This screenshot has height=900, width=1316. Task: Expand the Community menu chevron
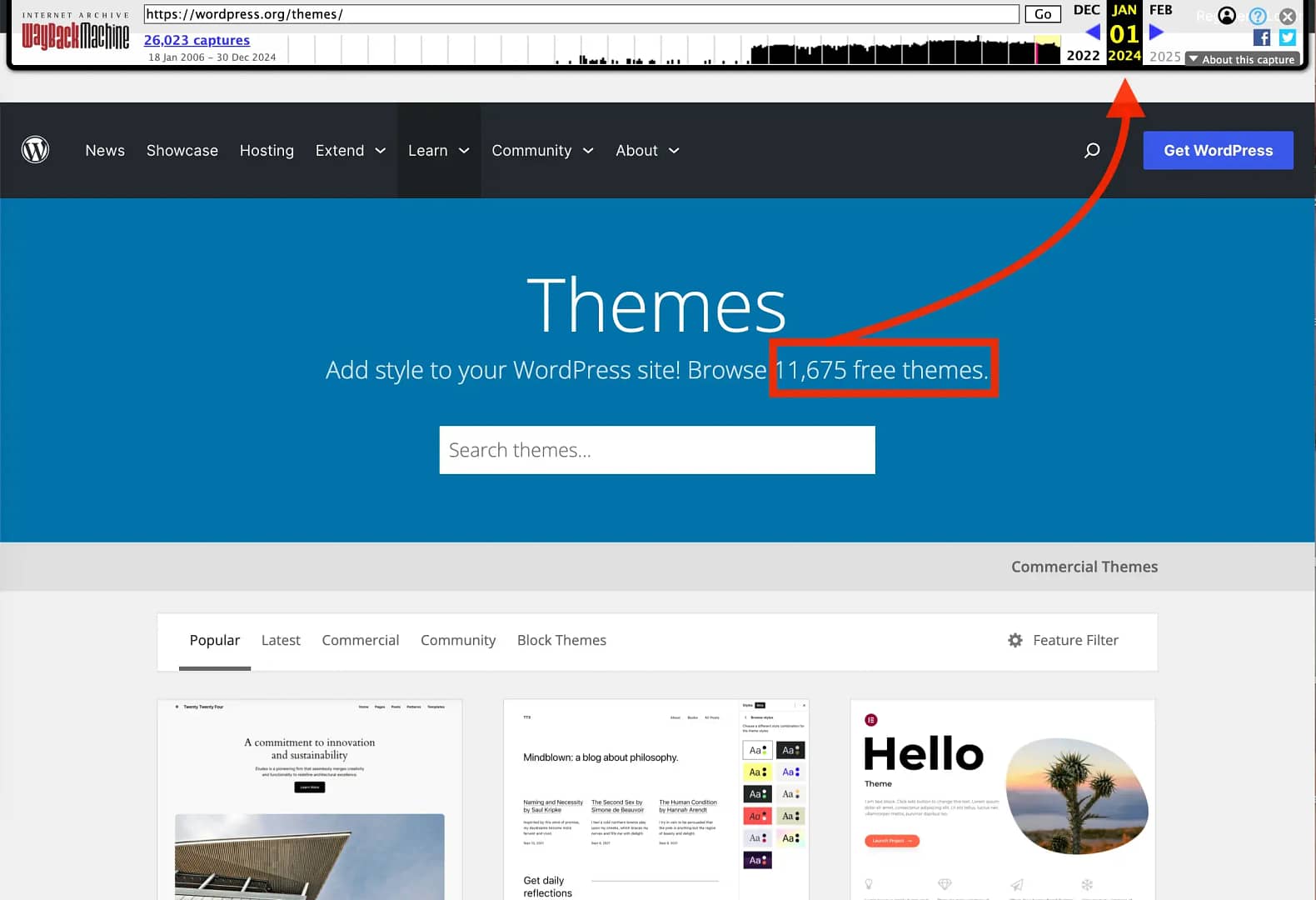point(588,151)
